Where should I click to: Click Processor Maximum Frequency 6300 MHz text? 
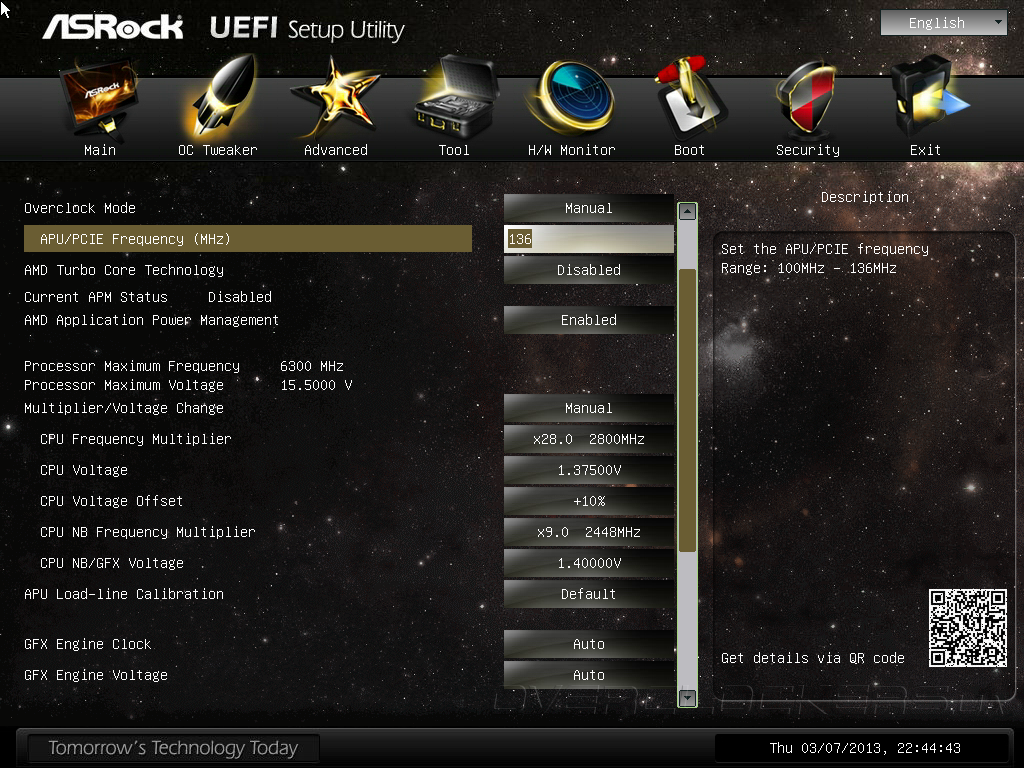[184, 366]
